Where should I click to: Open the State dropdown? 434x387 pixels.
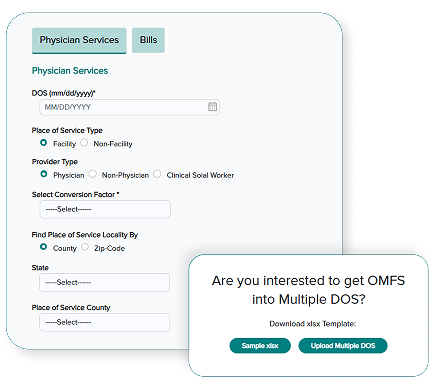(104, 282)
